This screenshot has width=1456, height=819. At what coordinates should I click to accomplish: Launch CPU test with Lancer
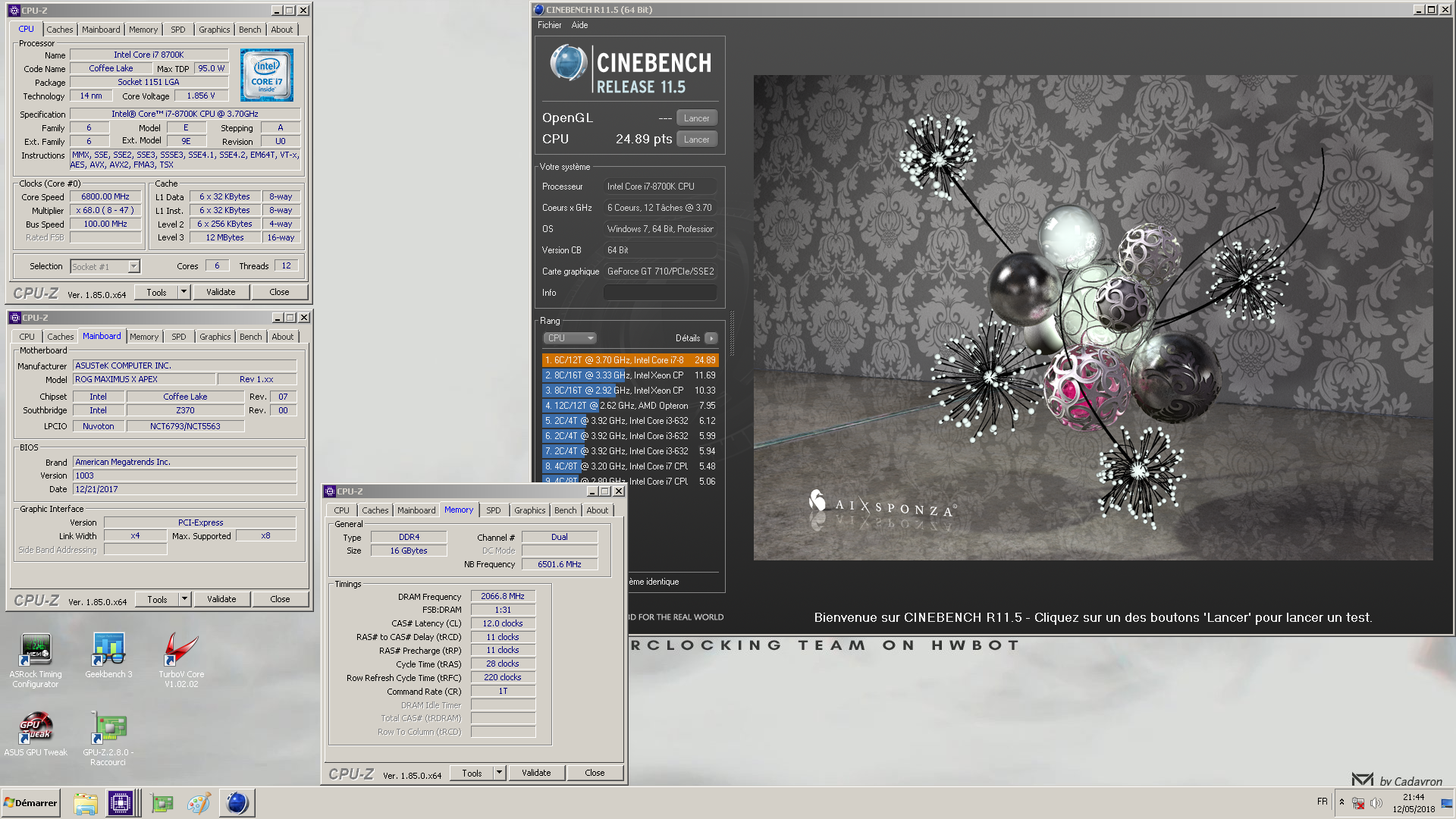click(696, 140)
